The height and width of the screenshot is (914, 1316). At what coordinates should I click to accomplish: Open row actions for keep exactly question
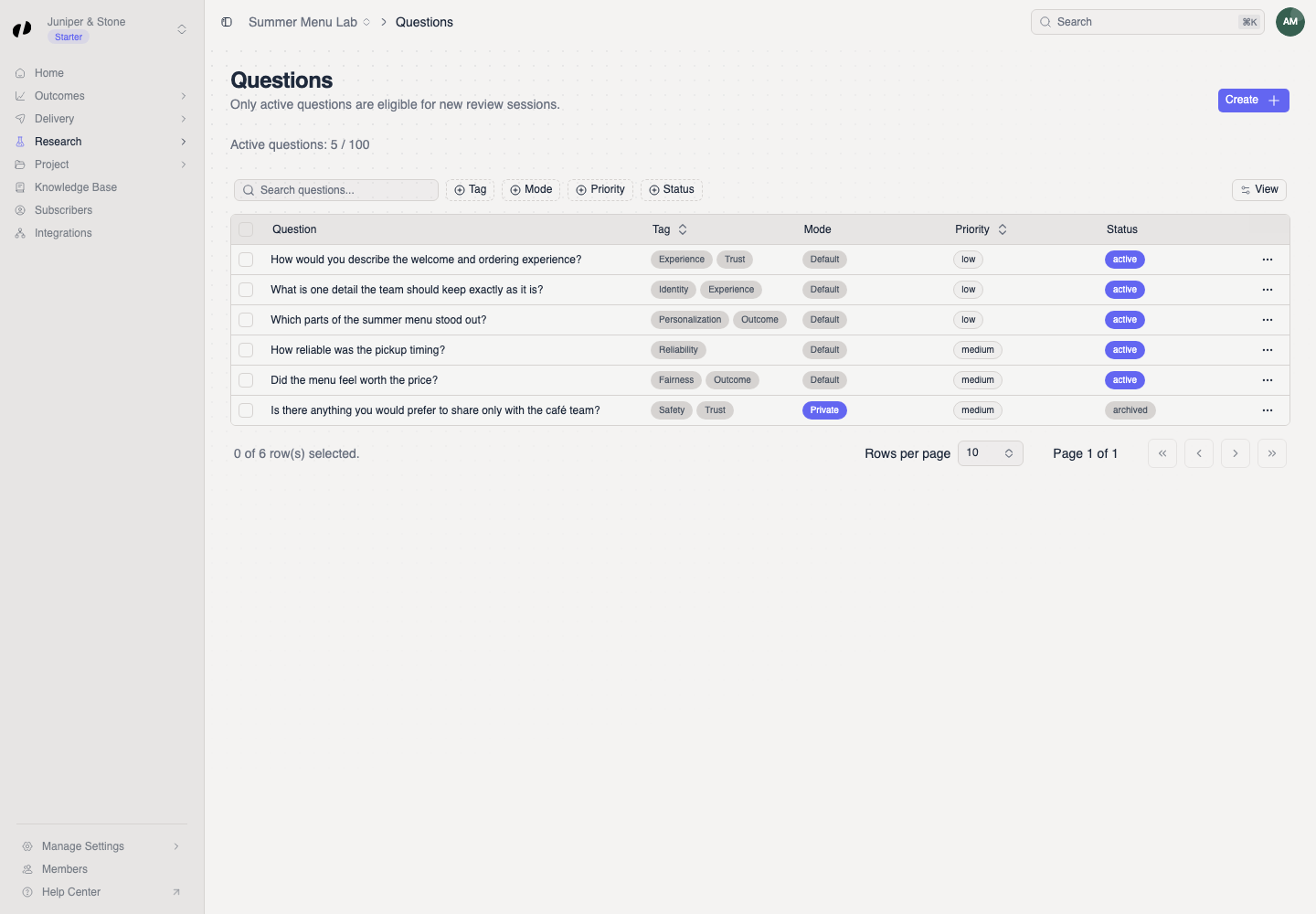click(x=1268, y=290)
